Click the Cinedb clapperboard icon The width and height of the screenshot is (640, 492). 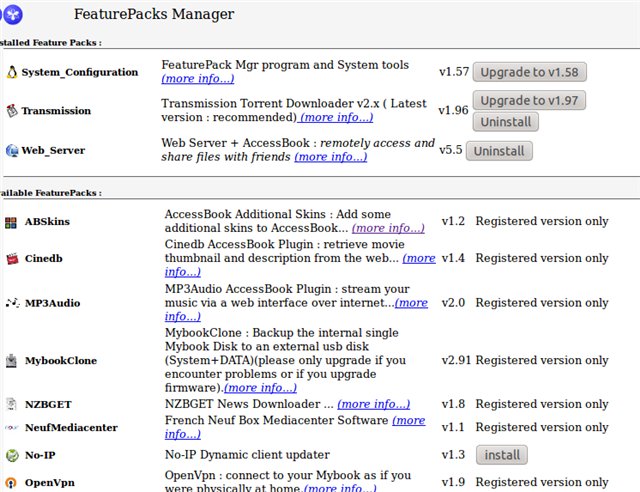pos(13,259)
